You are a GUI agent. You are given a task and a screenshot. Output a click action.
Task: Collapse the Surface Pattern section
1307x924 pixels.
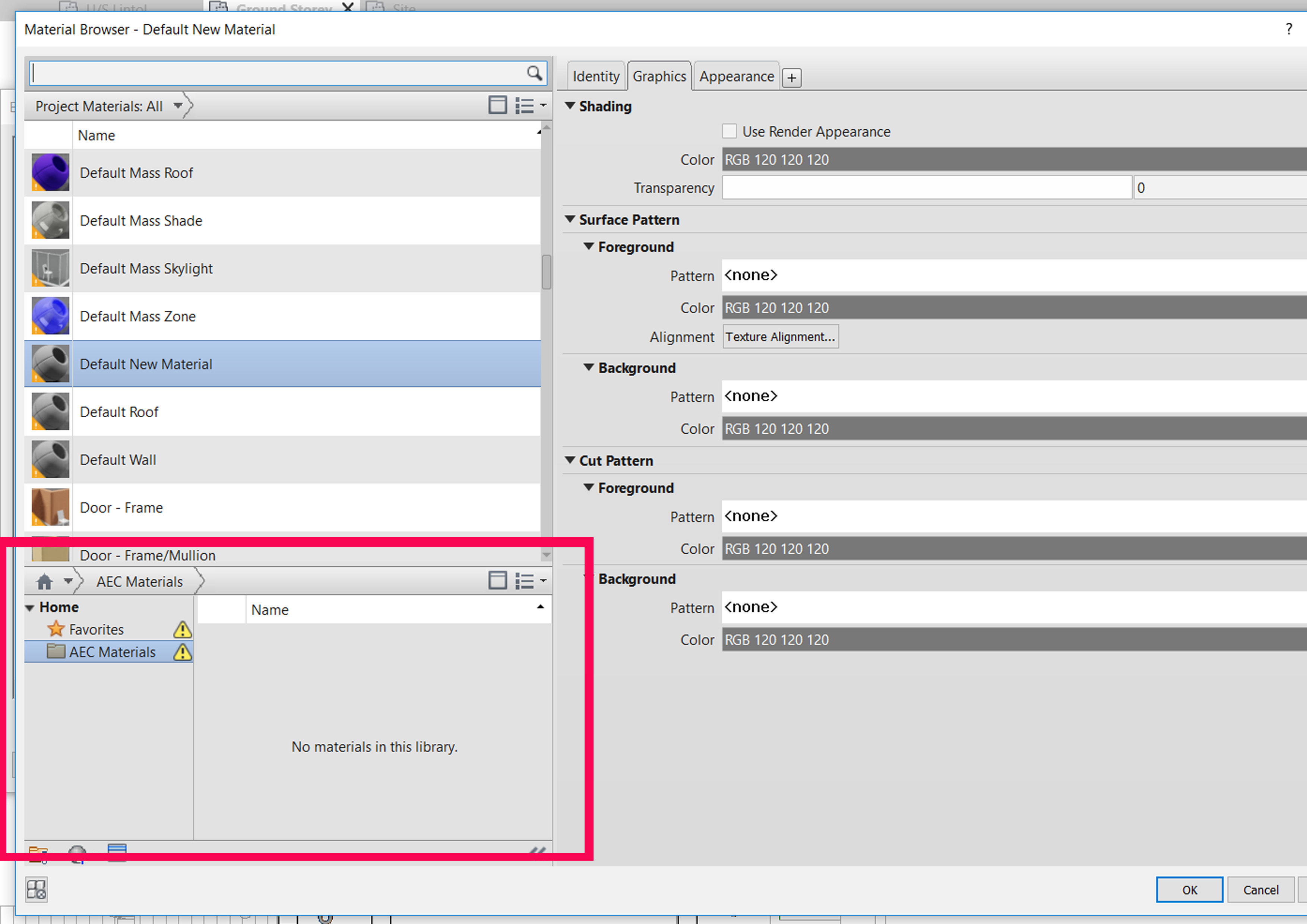[x=570, y=219]
